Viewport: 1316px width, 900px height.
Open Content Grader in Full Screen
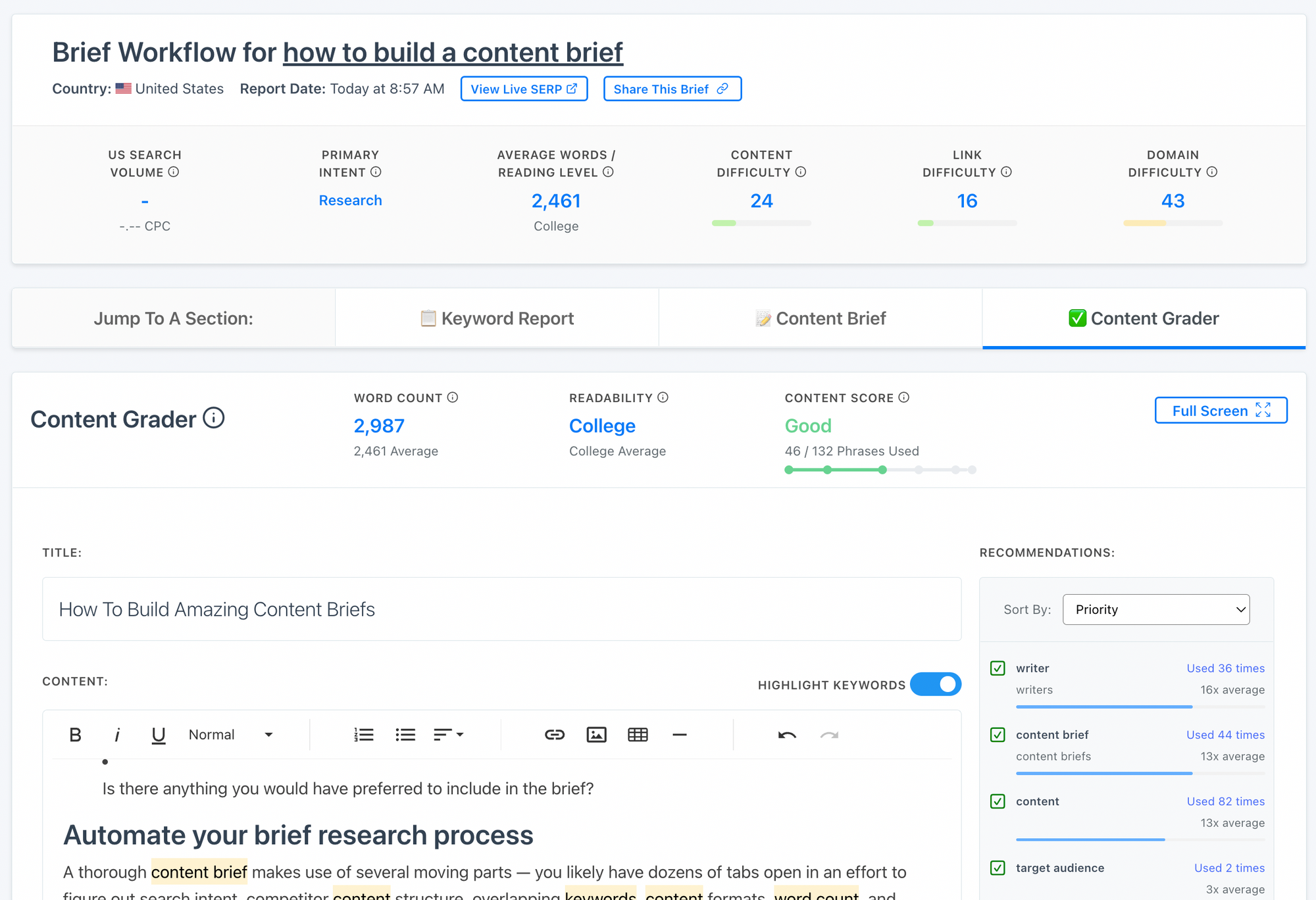pos(1221,411)
